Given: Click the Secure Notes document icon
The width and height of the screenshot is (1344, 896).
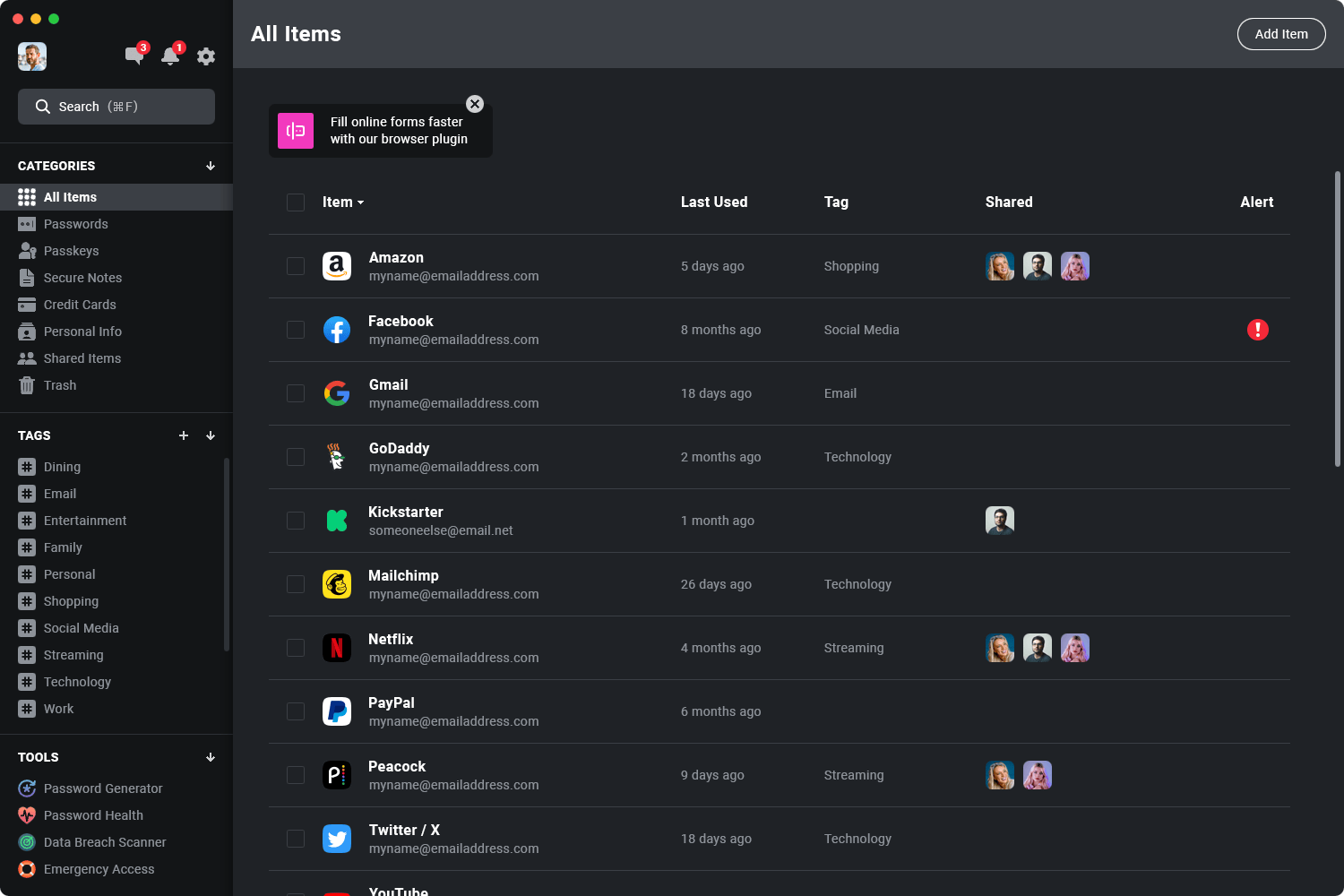Looking at the screenshot, I should coord(27,278).
